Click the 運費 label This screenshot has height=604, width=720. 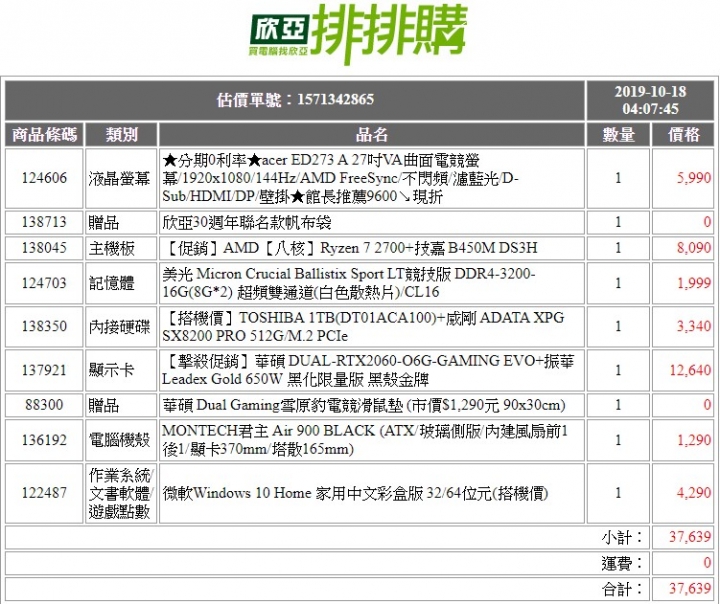tap(623, 563)
